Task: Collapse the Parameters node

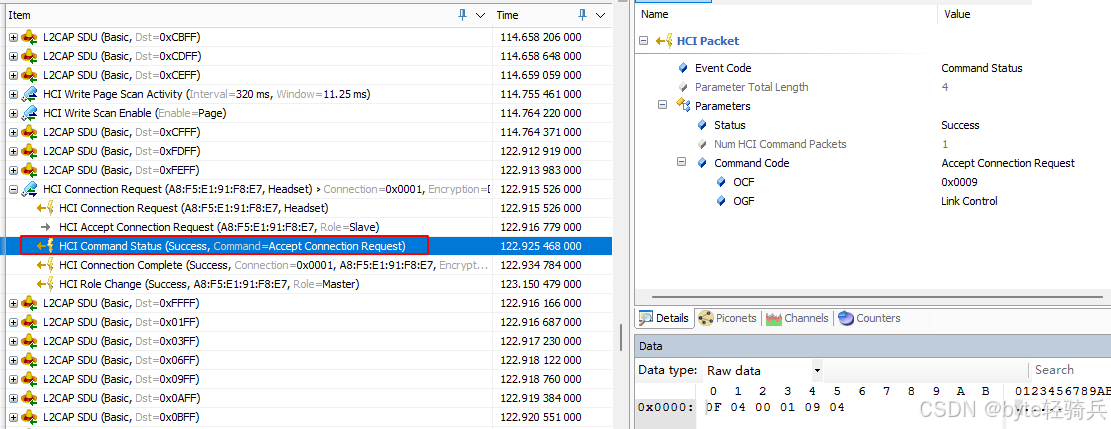Action: tap(662, 104)
